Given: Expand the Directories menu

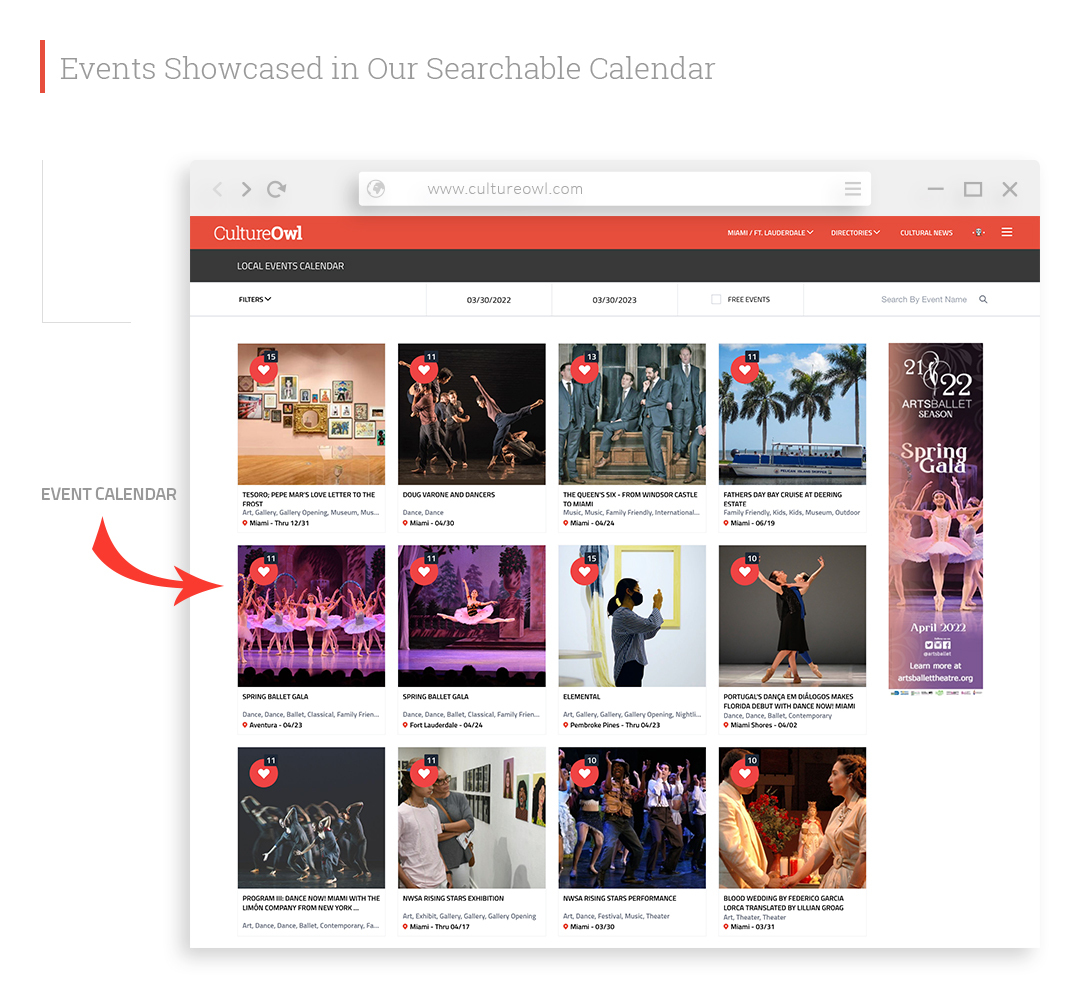Looking at the screenshot, I should point(855,233).
